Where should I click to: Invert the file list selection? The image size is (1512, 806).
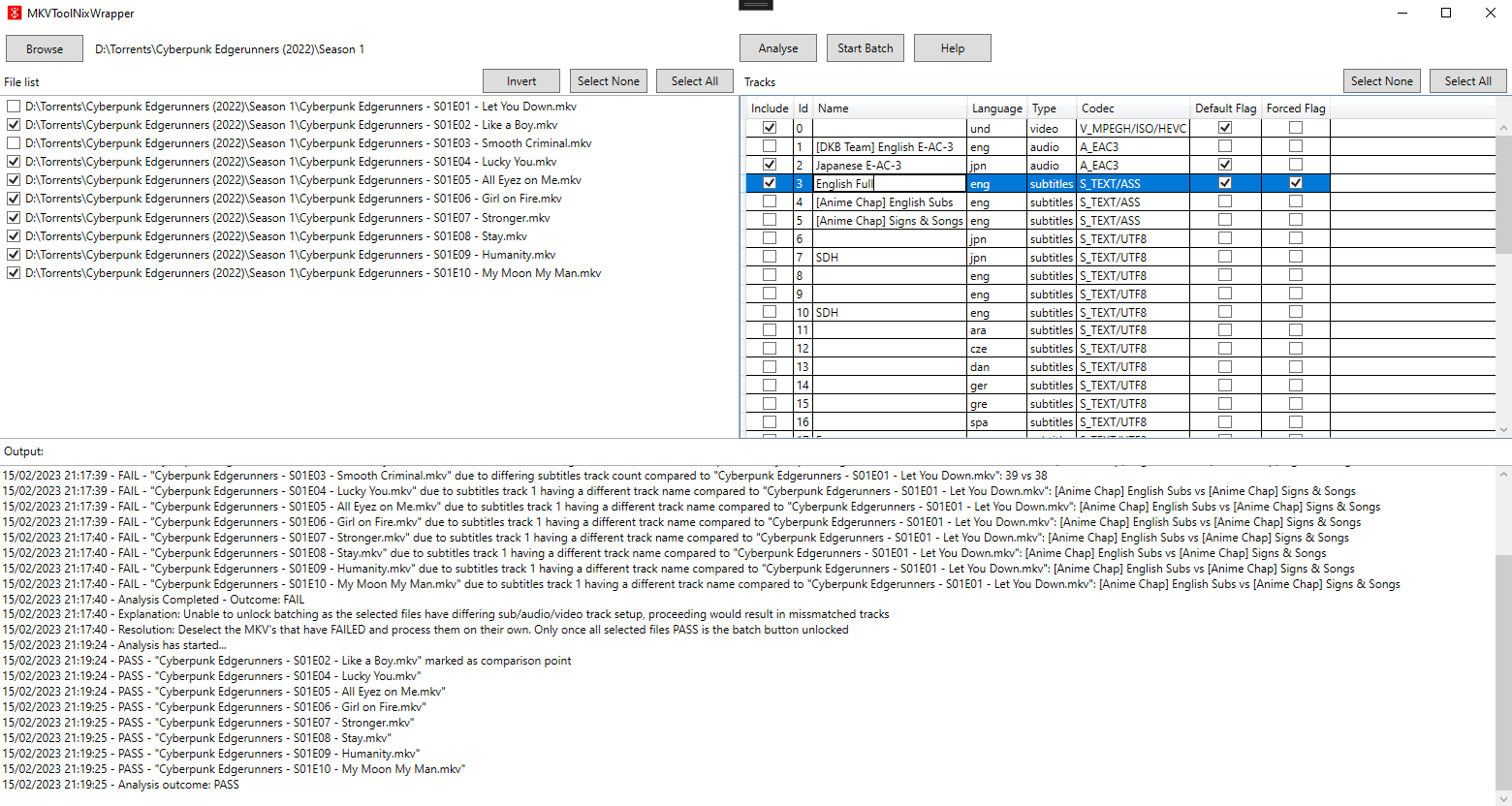521,81
